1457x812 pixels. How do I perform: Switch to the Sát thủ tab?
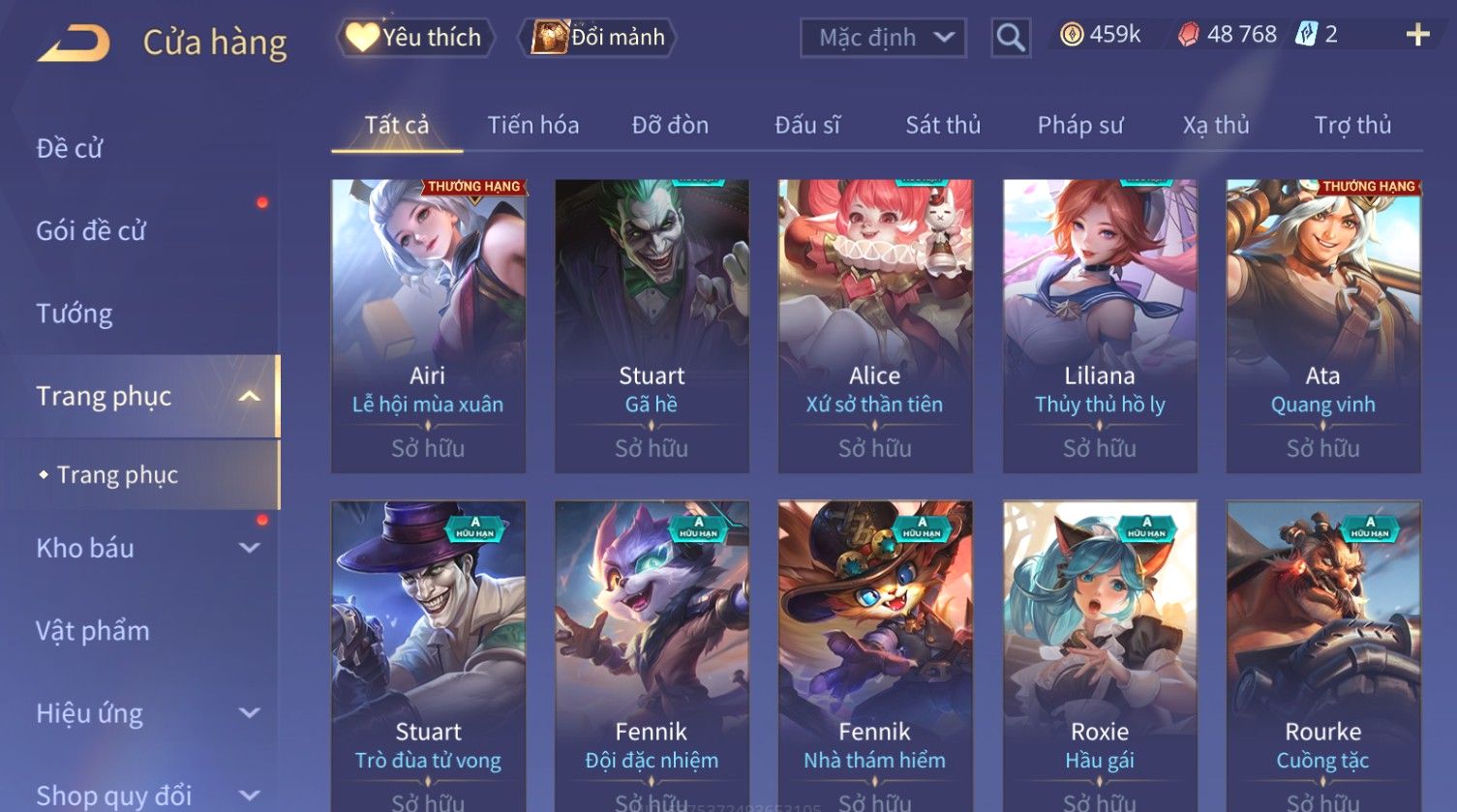pyautogui.click(x=943, y=125)
